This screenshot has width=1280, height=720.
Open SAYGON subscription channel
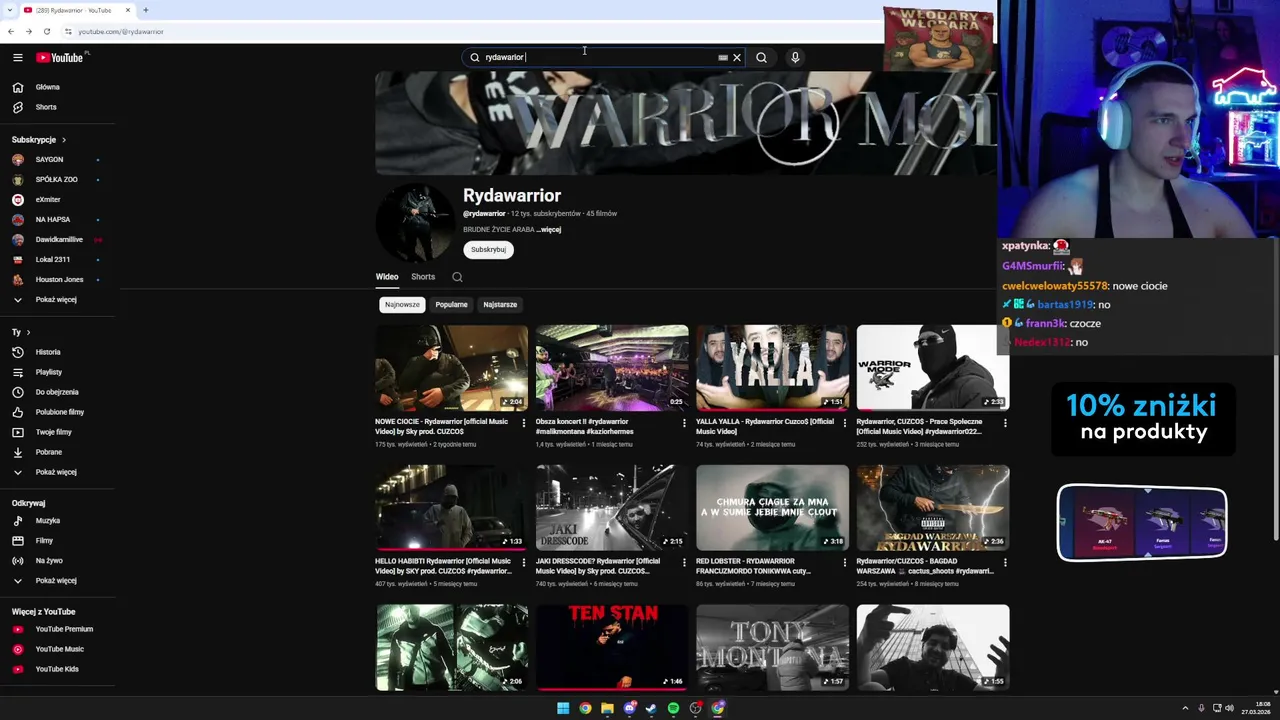click(49, 160)
